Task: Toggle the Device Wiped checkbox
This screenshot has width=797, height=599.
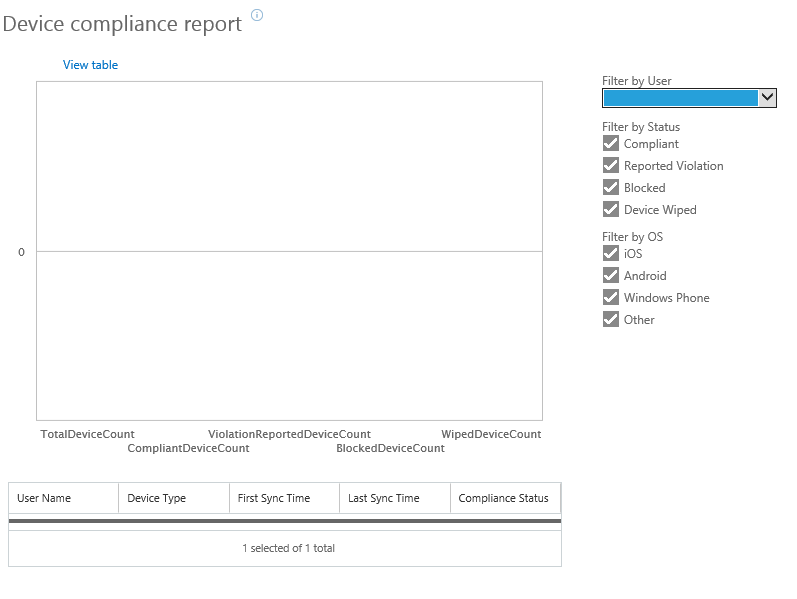Action: pyautogui.click(x=611, y=209)
